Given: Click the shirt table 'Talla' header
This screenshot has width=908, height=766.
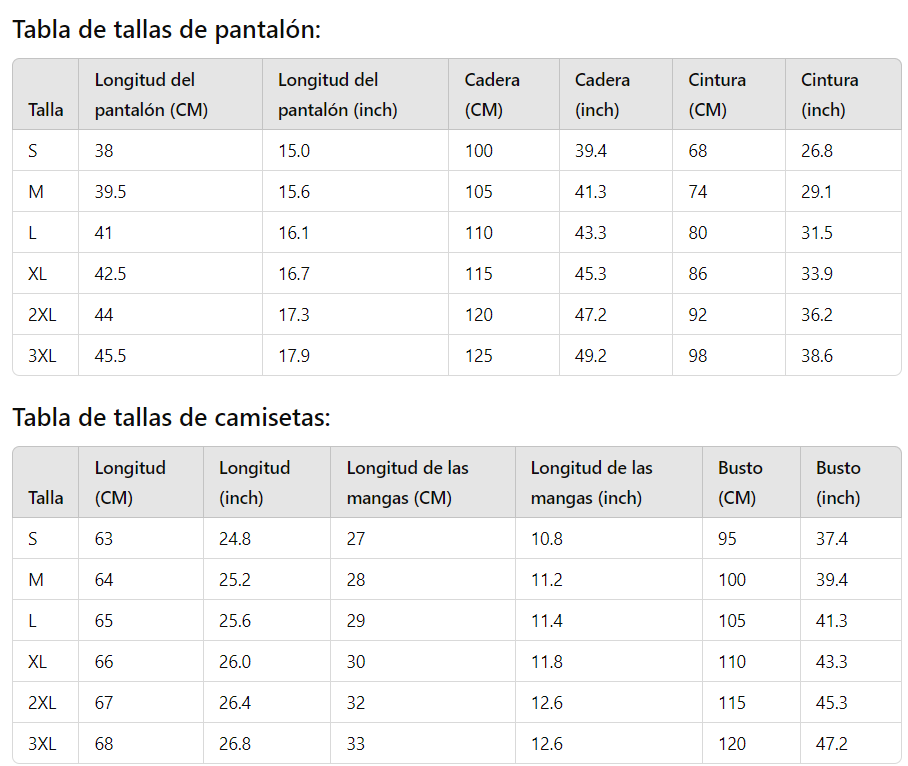Looking at the screenshot, I should 46,497.
